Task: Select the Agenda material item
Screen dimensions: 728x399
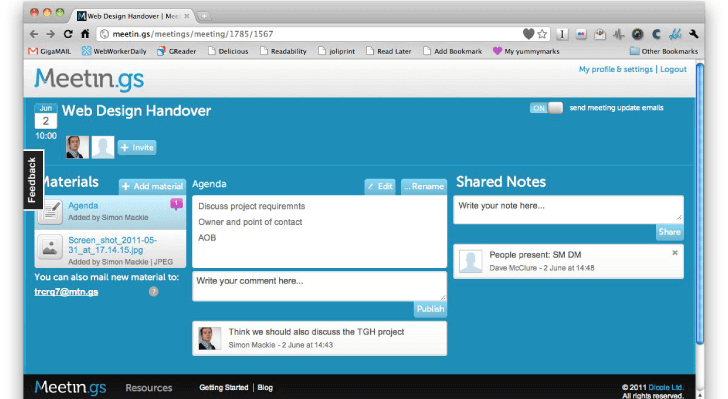Action: point(110,212)
